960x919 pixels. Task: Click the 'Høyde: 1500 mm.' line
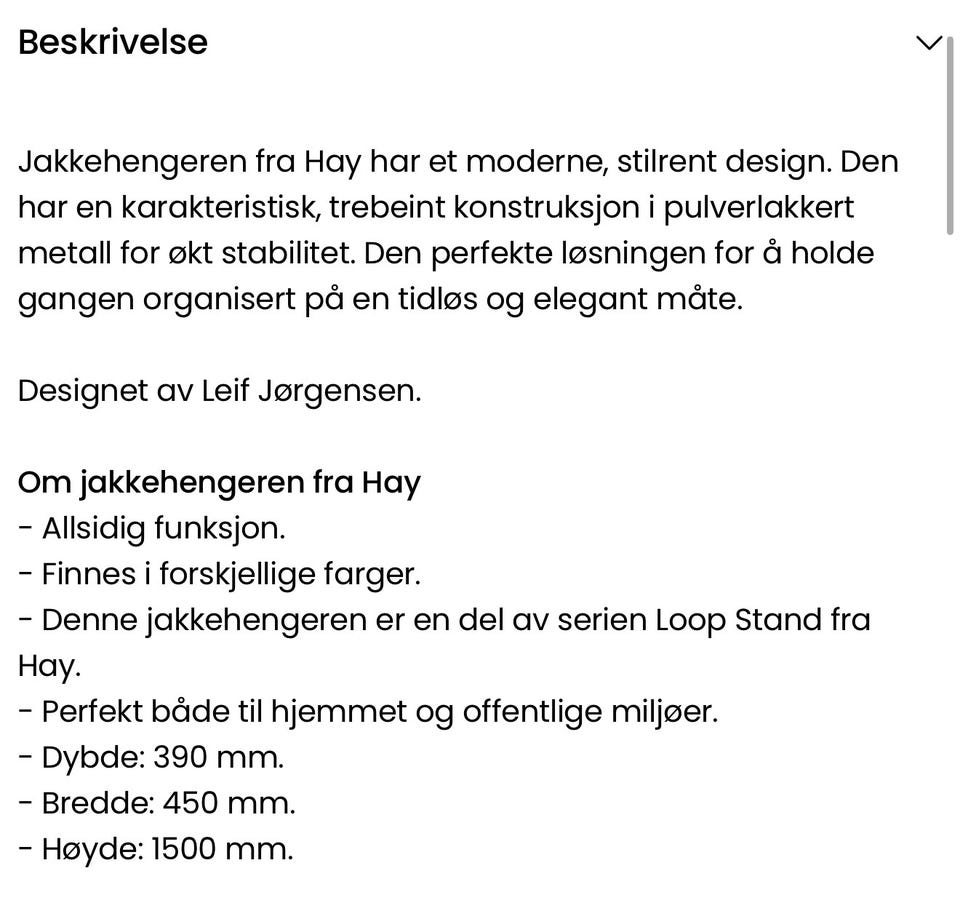coord(156,849)
